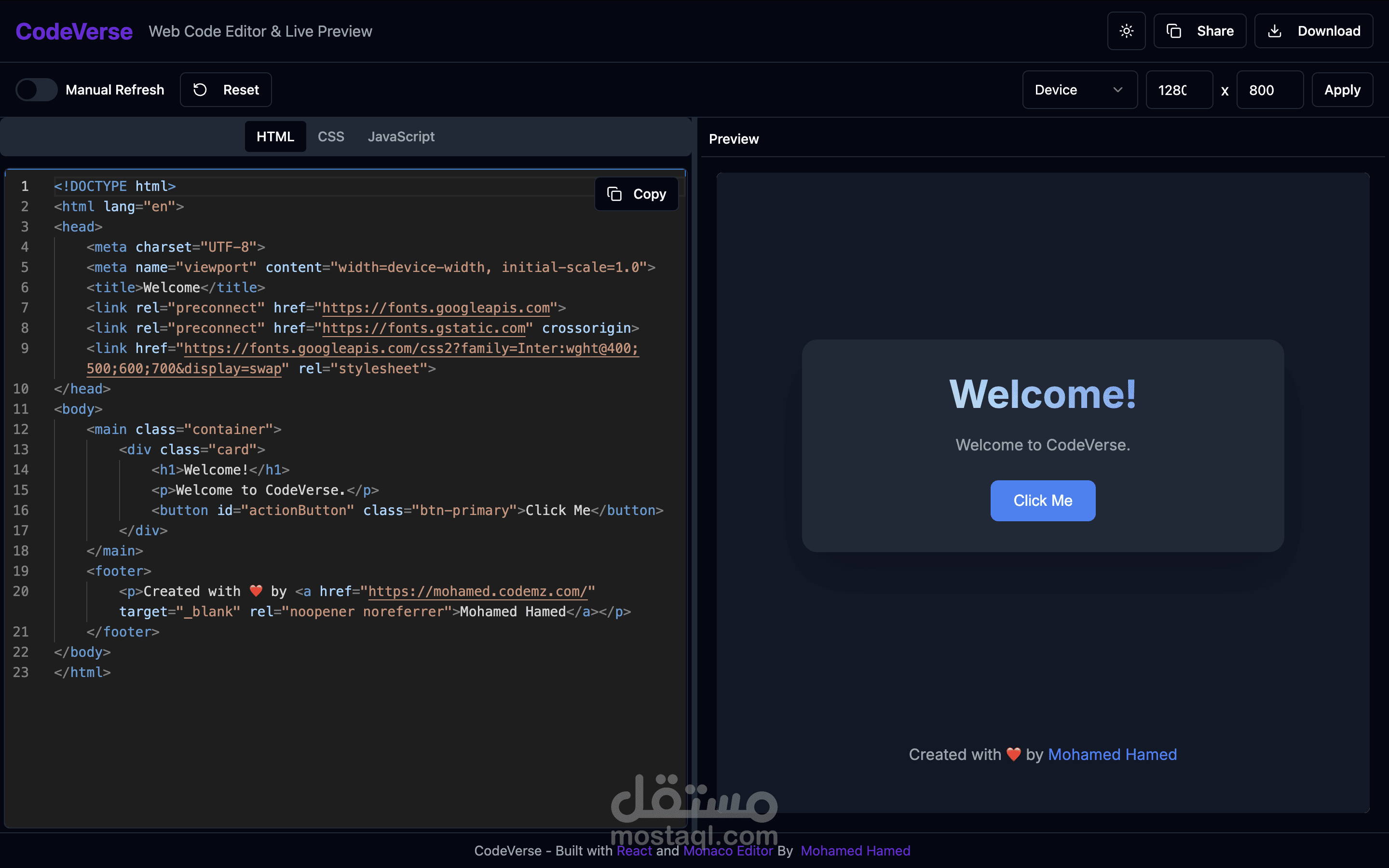This screenshot has height=868, width=1389.
Task: Click the <title>Welcome</title> code line
Action: pyautogui.click(x=176, y=287)
